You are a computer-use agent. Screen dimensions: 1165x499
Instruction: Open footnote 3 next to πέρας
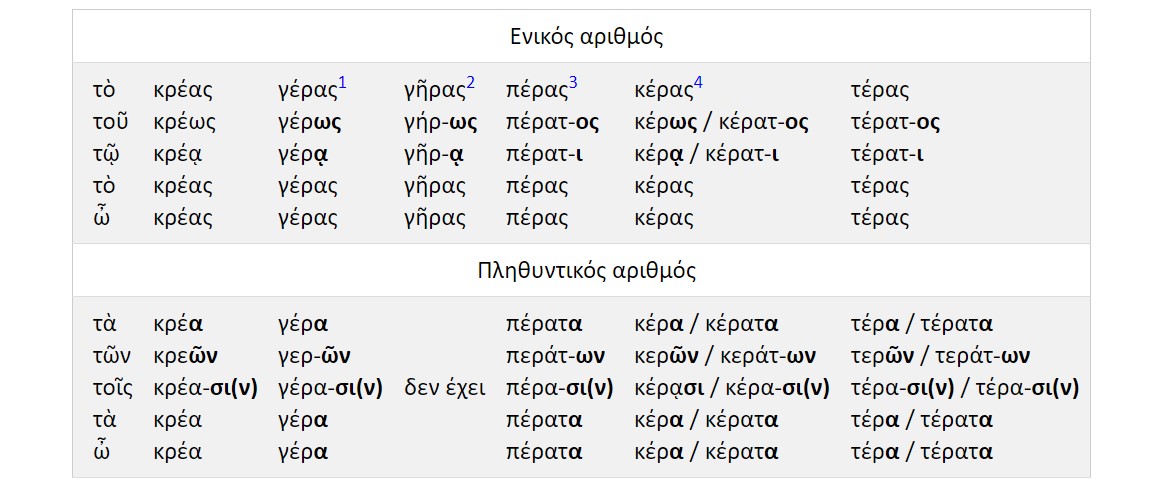tap(573, 82)
